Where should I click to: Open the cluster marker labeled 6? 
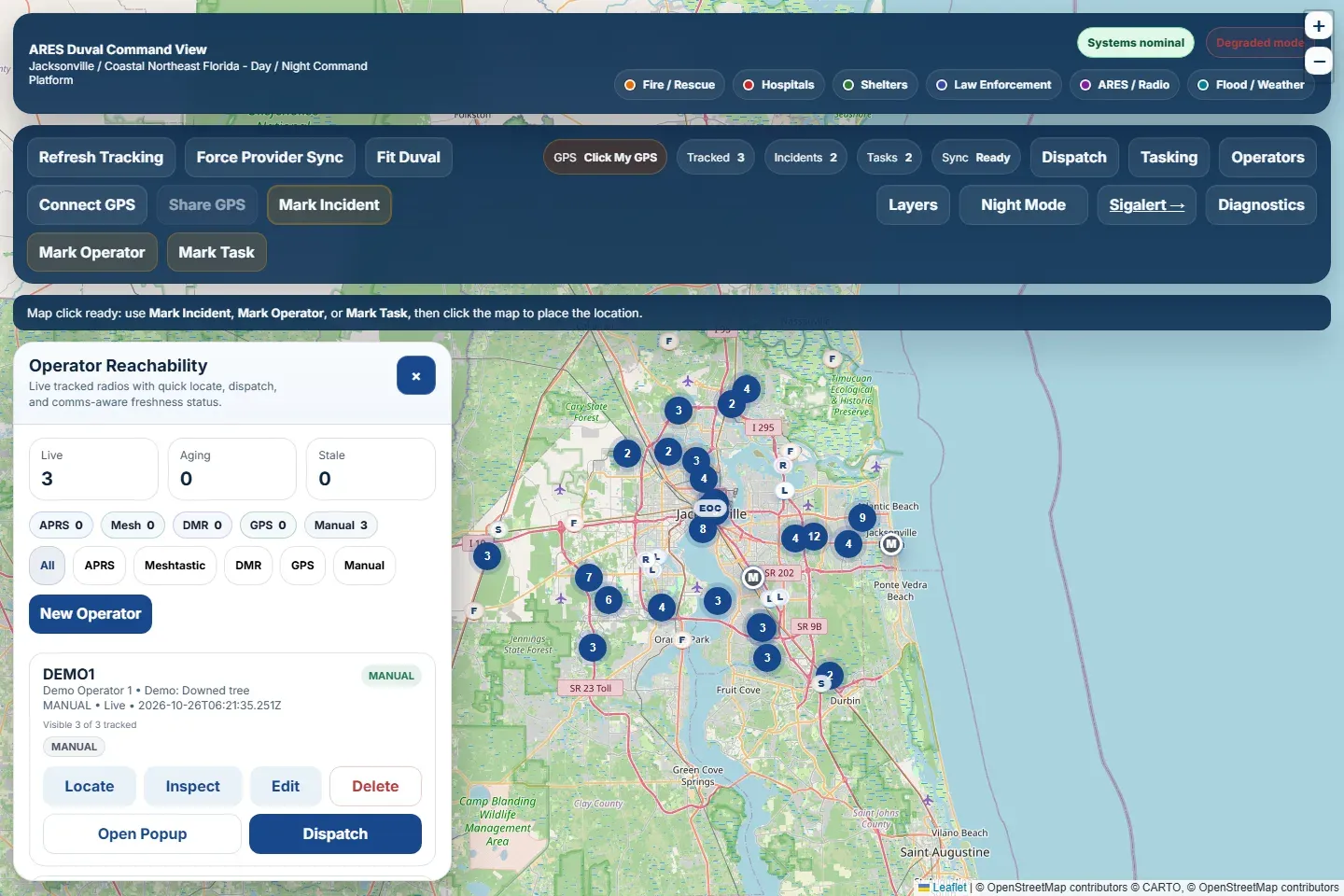[609, 600]
